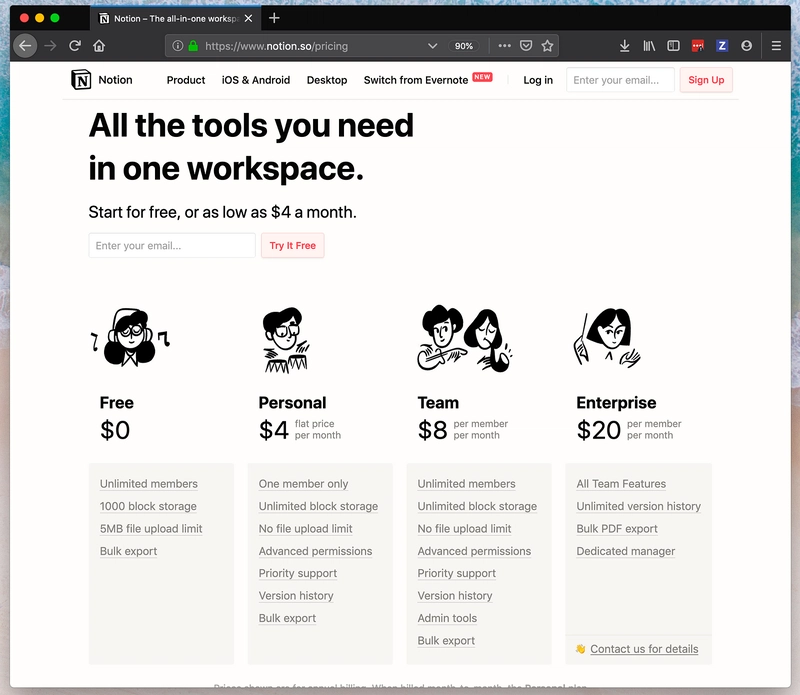Click the Team $8 price
This screenshot has width=800, height=695.
pos(432,430)
